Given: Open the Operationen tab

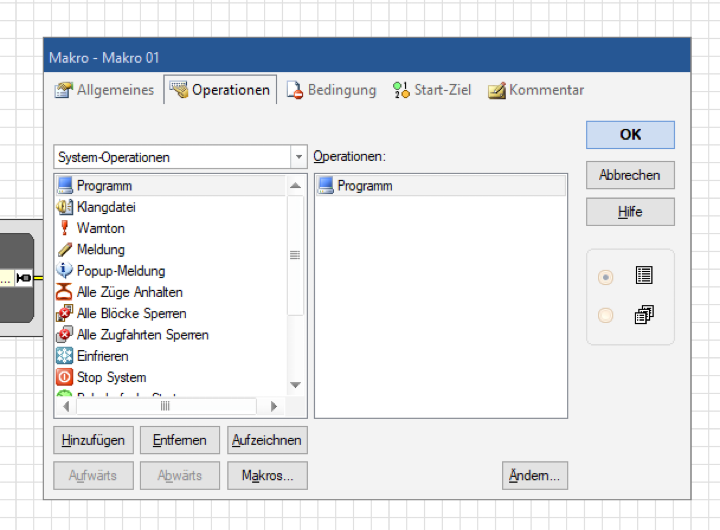Looking at the screenshot, I should pos(220,90).
